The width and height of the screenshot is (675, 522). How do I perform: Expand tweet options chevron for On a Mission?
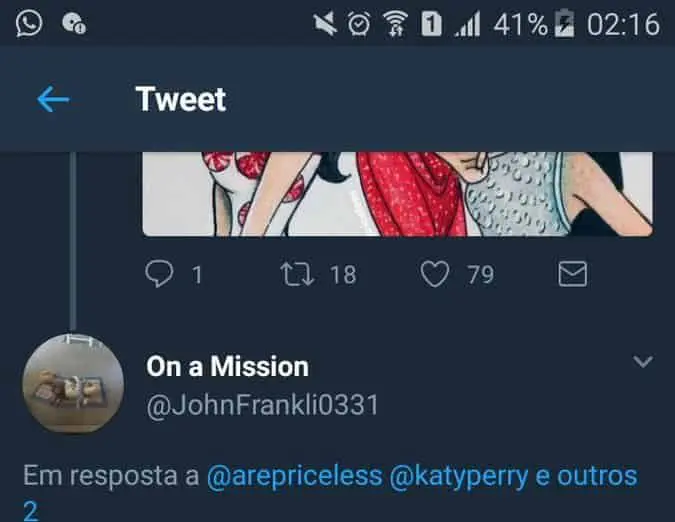(x=643, y=361)
